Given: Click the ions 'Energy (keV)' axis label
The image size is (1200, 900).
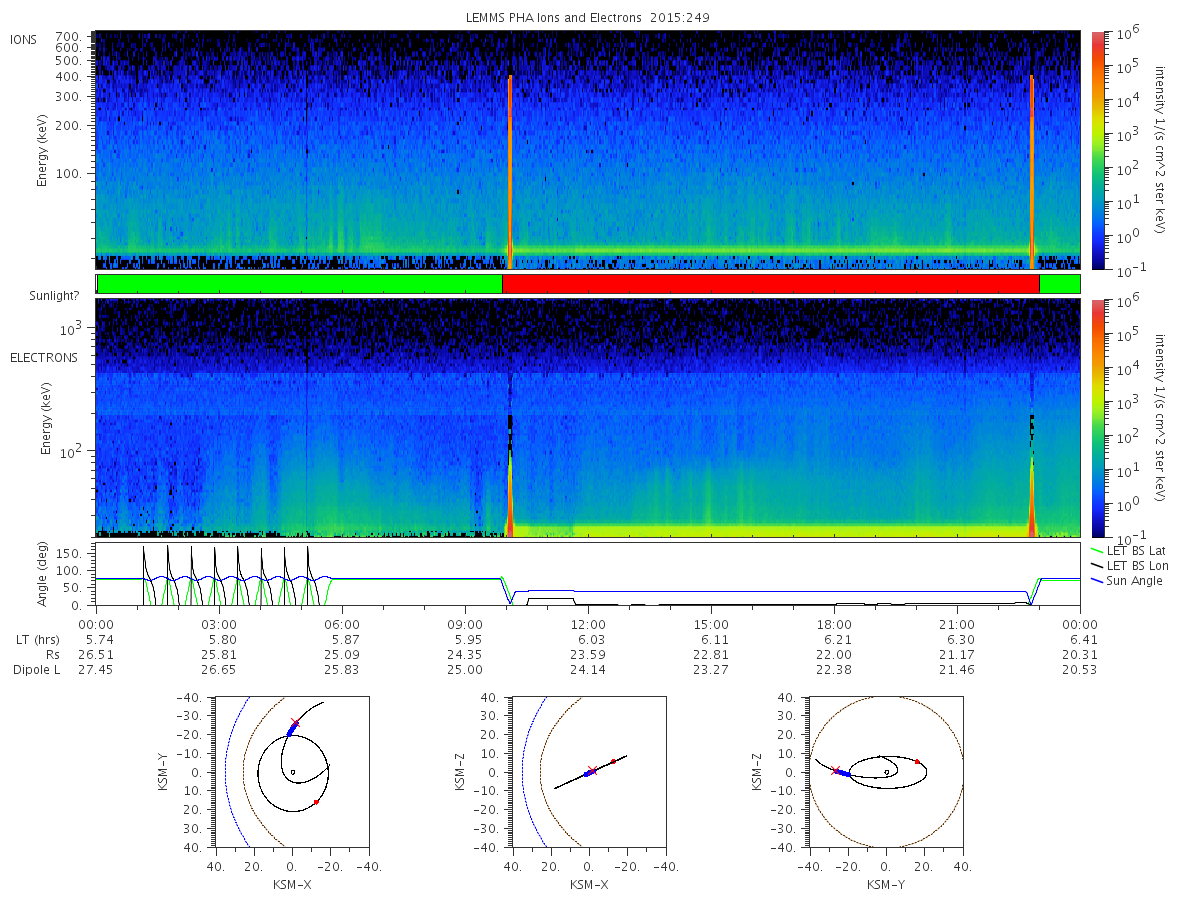Looking at the screenshot, I should [x=42, y=150].
